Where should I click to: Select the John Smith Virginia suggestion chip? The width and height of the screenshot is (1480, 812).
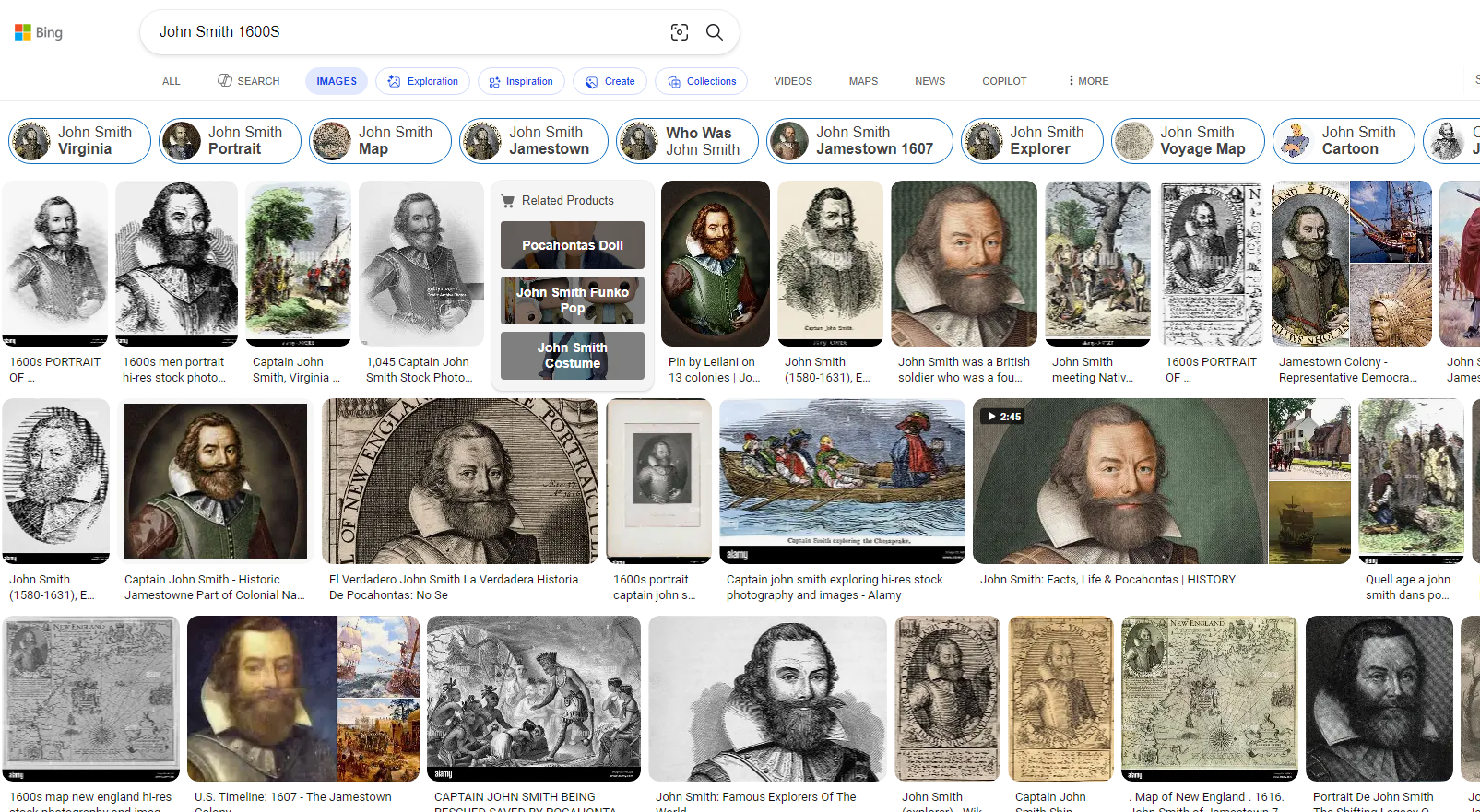[80, 141]
